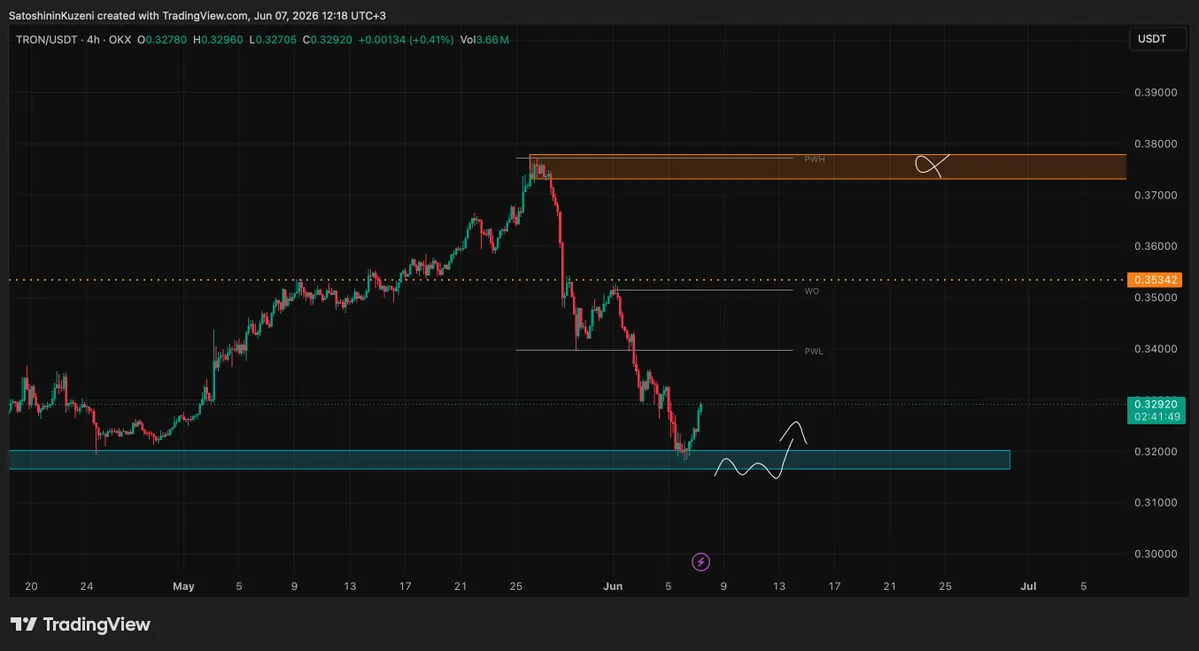Click the 25 date label under May
The width and height of the screenshot is (1199, 651).
pyautogui.click(x=516, y=586)
